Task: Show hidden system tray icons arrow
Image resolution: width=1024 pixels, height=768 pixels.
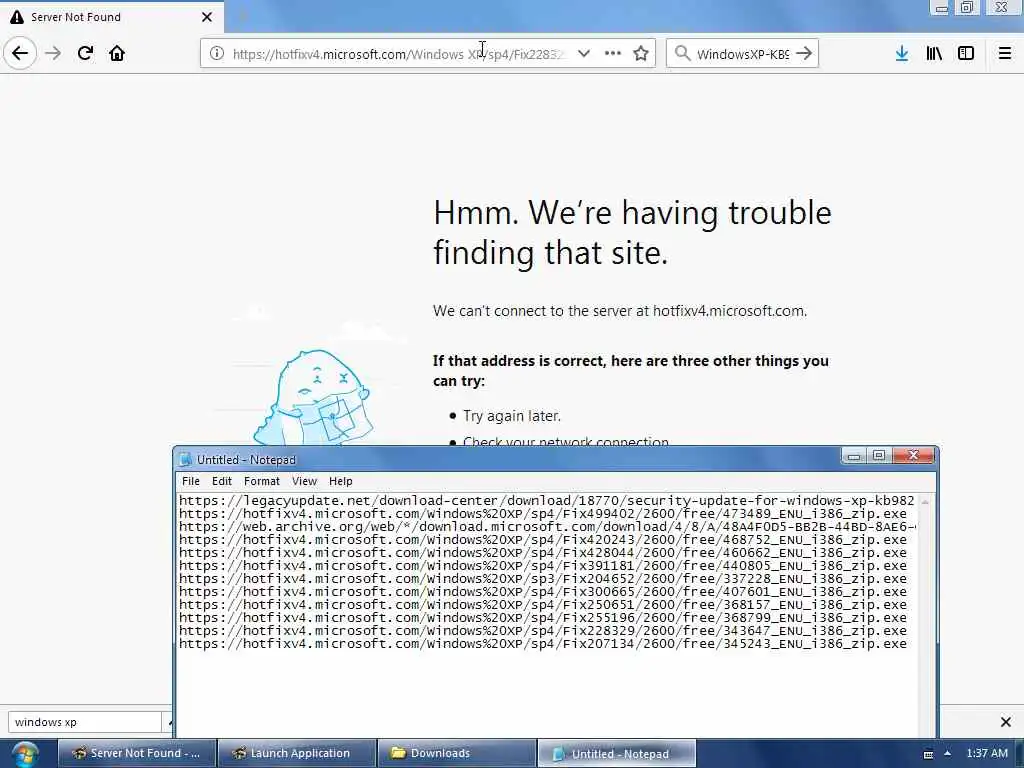Action: [947, 753]
